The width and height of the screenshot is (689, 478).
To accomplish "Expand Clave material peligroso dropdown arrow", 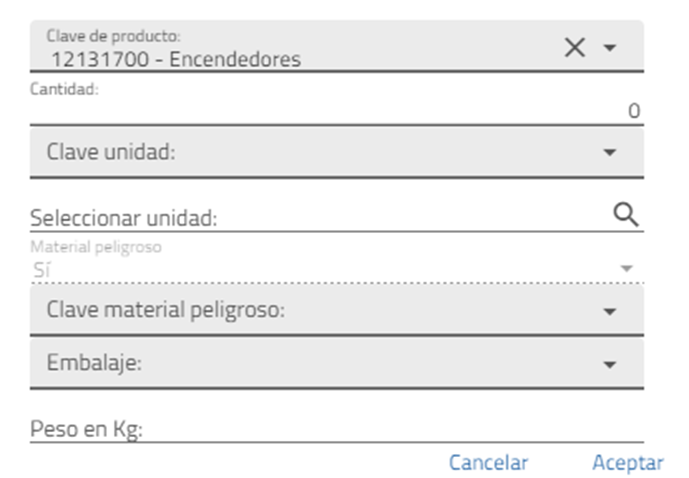I will click(x=610, y=311).
